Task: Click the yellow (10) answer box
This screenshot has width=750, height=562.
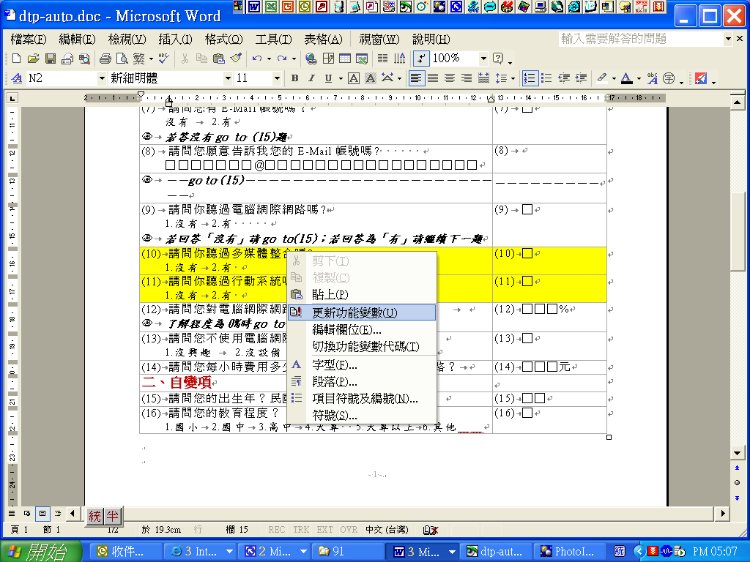Action: (527, 253)
